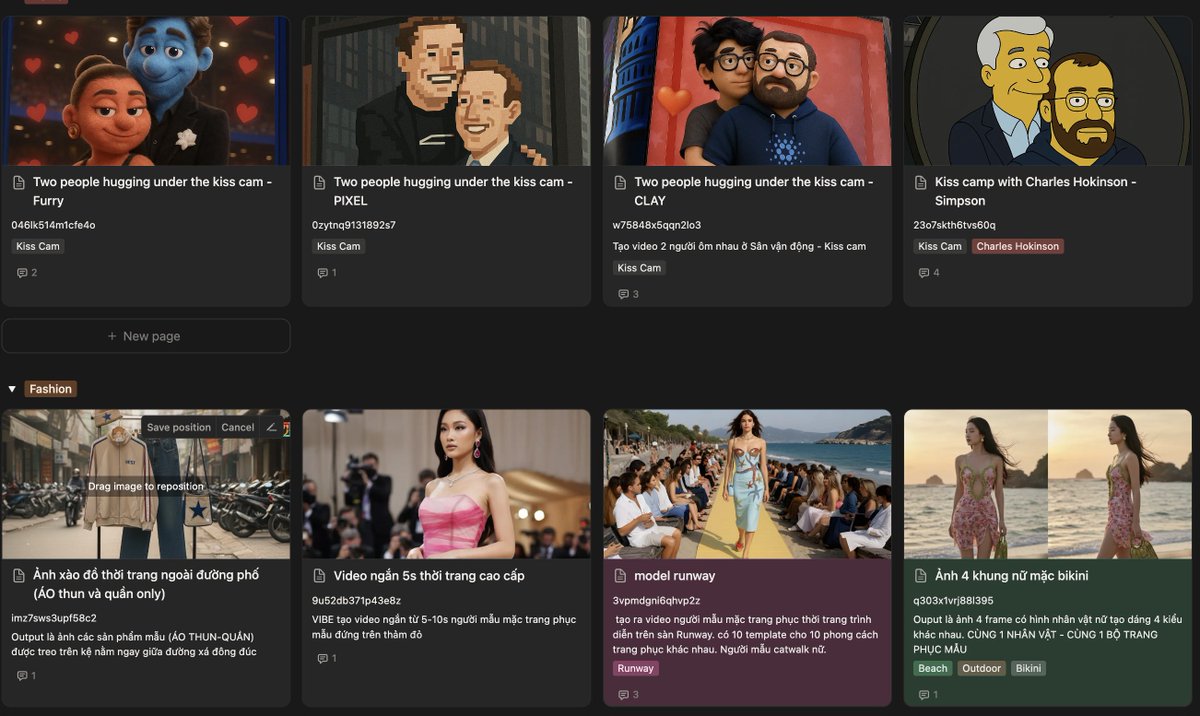Open 'Ảnh 4 khung nữ mặc bikini' page
1200x716 pixels.
(1011, 576)
